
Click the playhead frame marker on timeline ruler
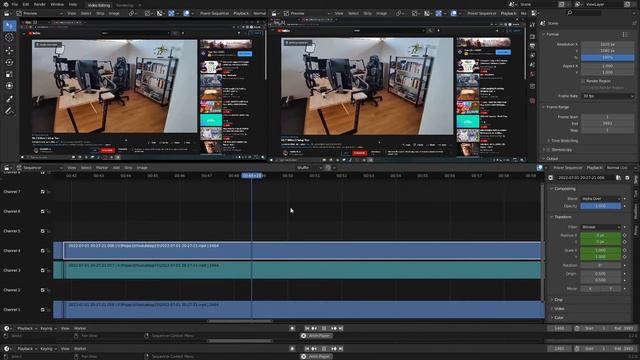(252, 176)
